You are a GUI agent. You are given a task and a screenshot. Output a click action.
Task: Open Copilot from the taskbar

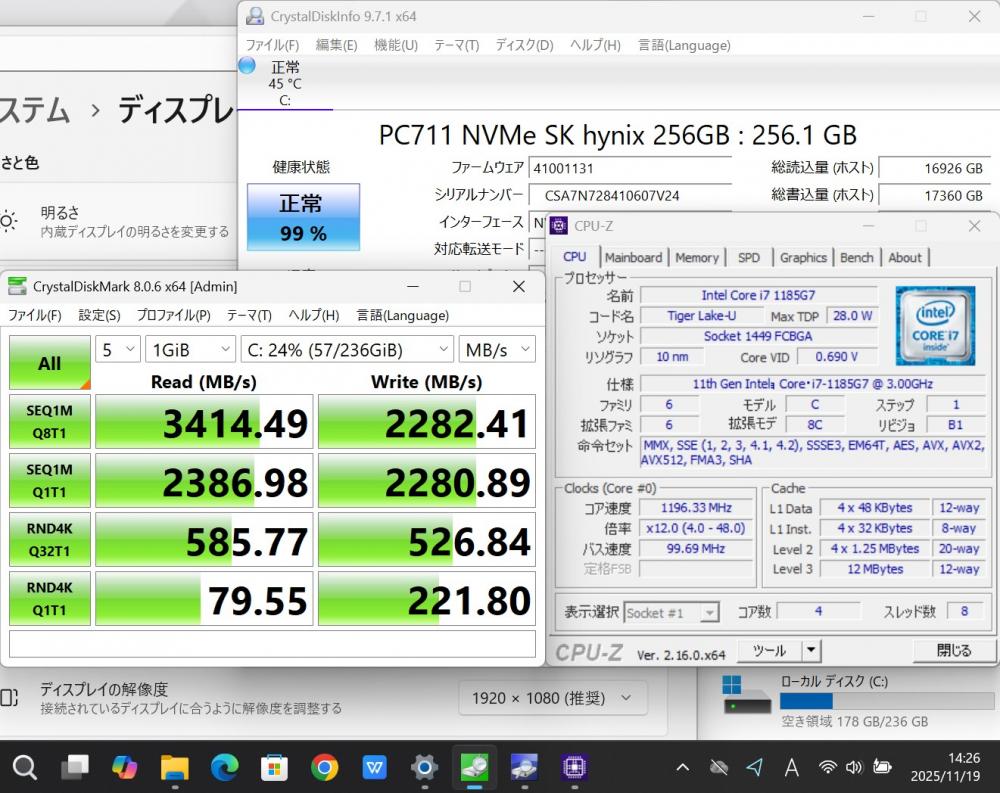click(125, 767)
